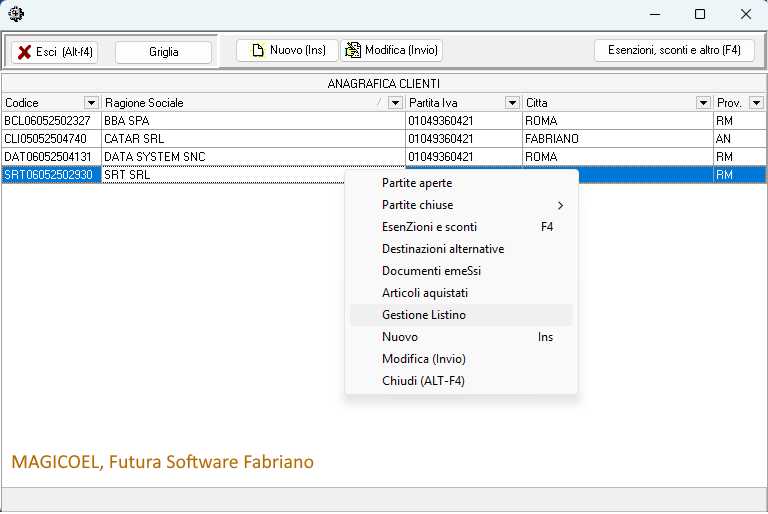
Task: Minimize the window
Action: (x=655, y=14)
